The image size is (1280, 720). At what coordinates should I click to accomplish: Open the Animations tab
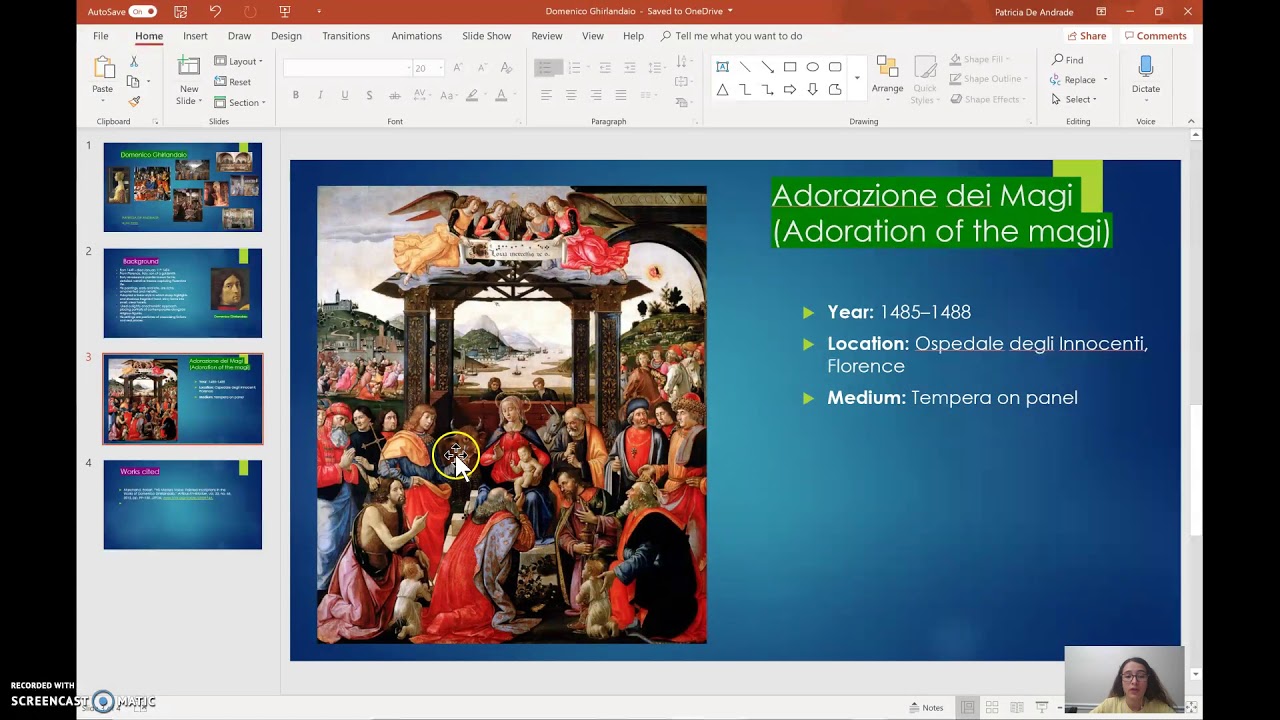(416, 36)
